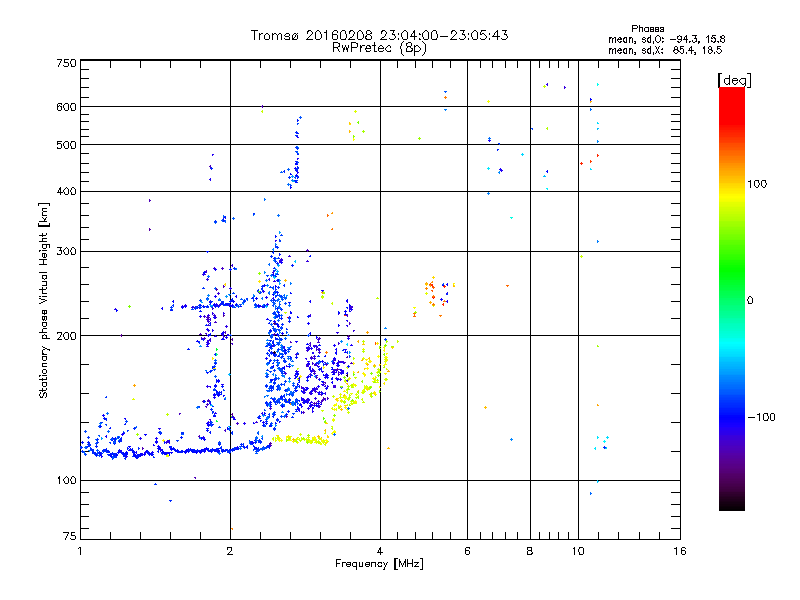
Task: Click the y-axis tick label "750"
Action: point(66,63)
